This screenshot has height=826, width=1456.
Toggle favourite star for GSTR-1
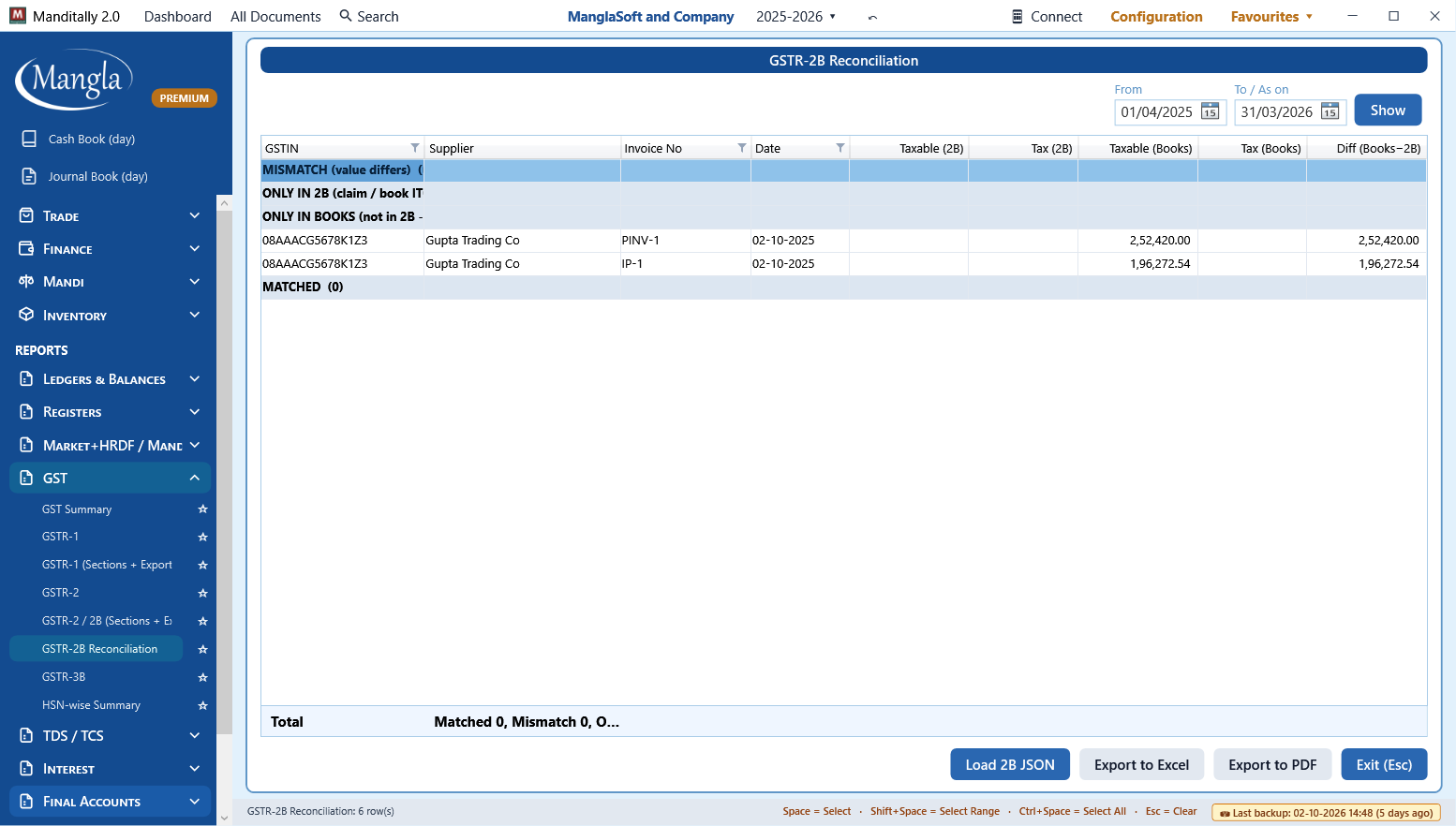point(202,537)
